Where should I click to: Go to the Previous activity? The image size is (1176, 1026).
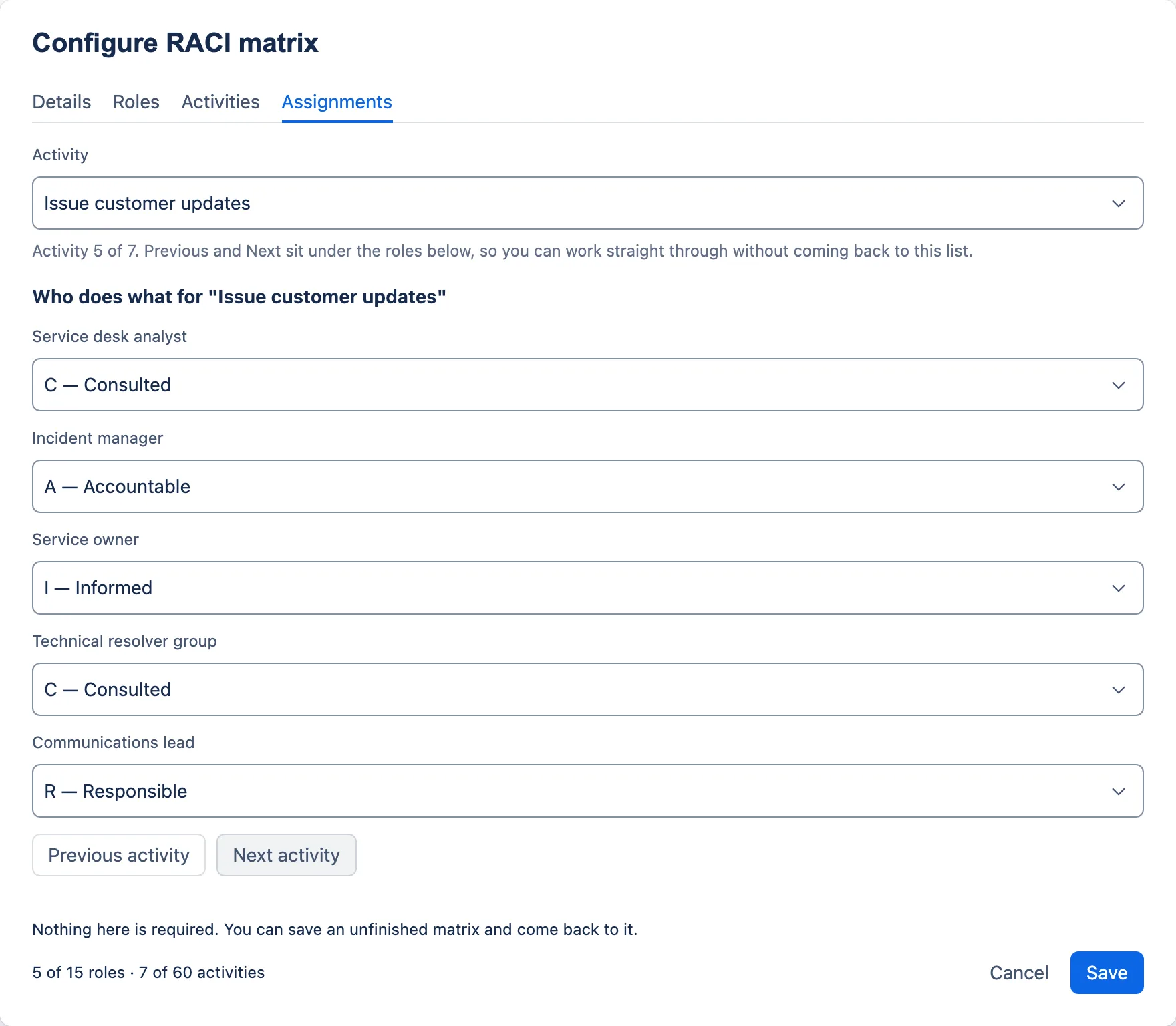tap(119, 855)
